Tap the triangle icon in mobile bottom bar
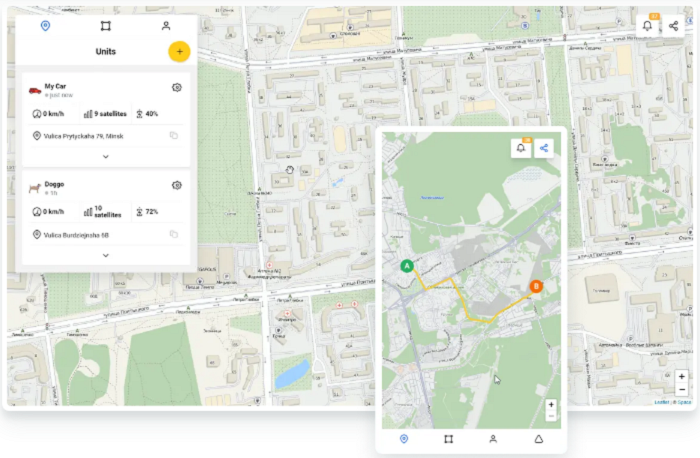Image resolution: width=700 pixels, height=458 pixels. tap(537, 439)
